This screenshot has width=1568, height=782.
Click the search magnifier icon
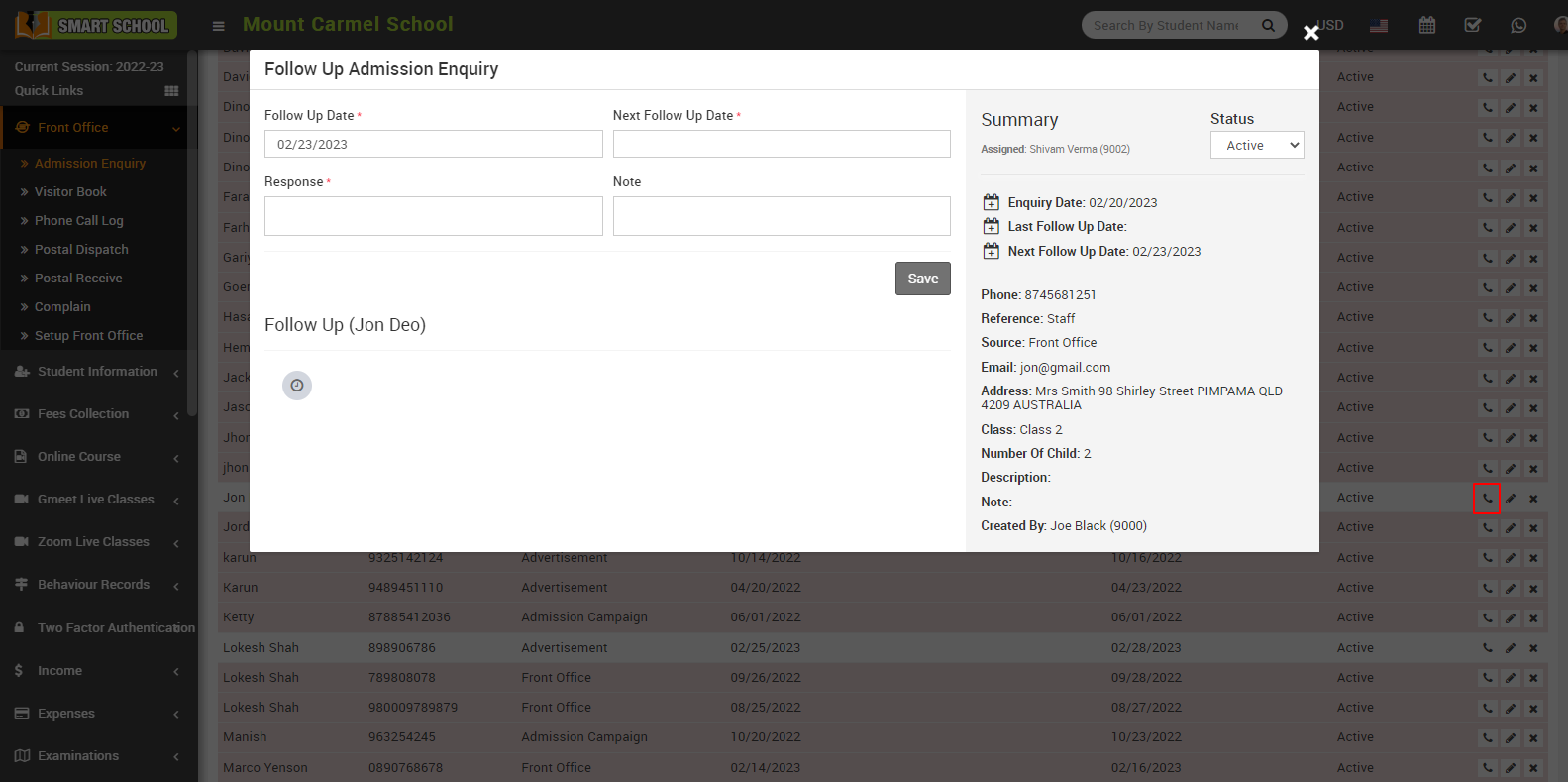[1268, 25]
